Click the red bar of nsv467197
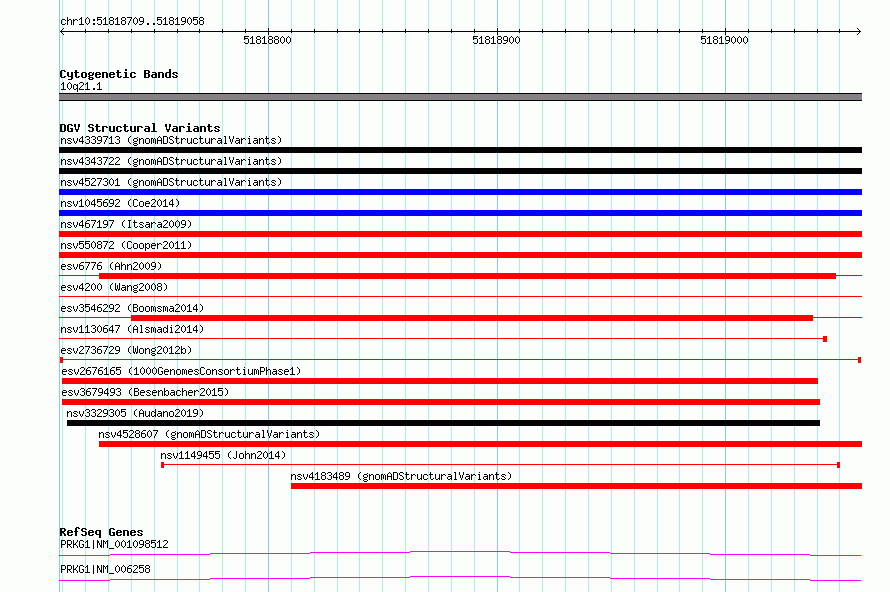The width and height of the screenshot is (890, 592). 460,234
